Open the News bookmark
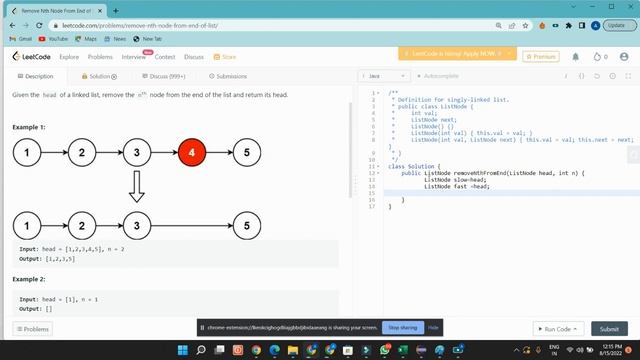The image size is (640, 360). 115,39
